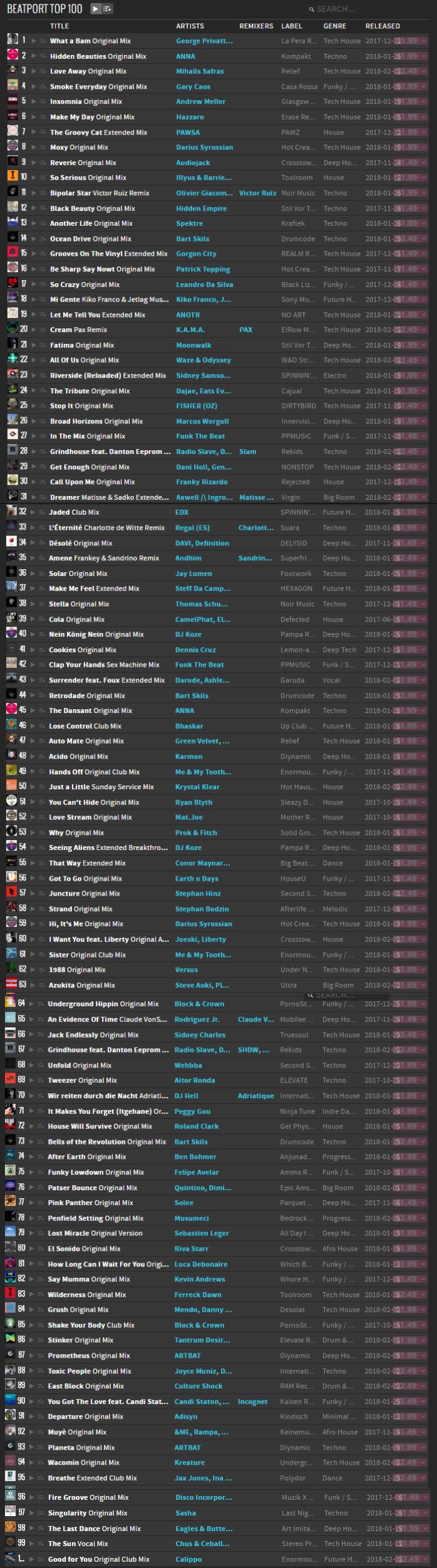The image size is (437, 1568).
Task: Play track Love Away Original Mix
Action: point(34,71)
